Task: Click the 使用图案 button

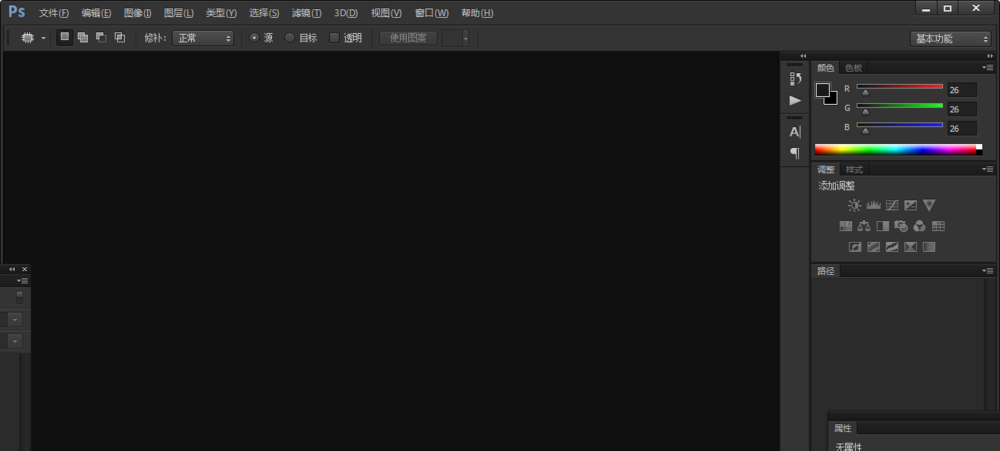Action: [x=408, y=38]
